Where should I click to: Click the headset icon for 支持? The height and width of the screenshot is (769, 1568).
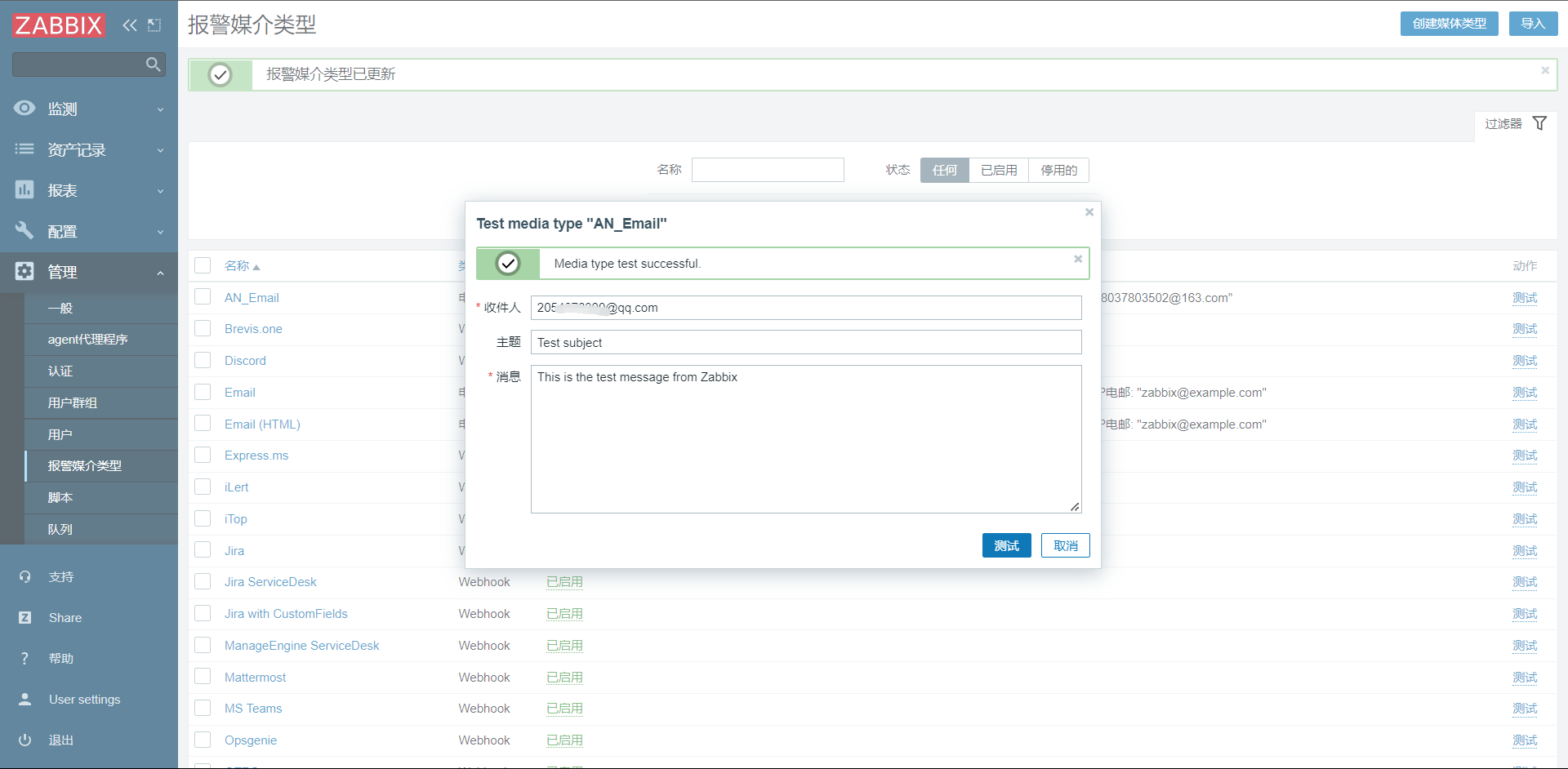pyautogui.click(x=24, y=576)
